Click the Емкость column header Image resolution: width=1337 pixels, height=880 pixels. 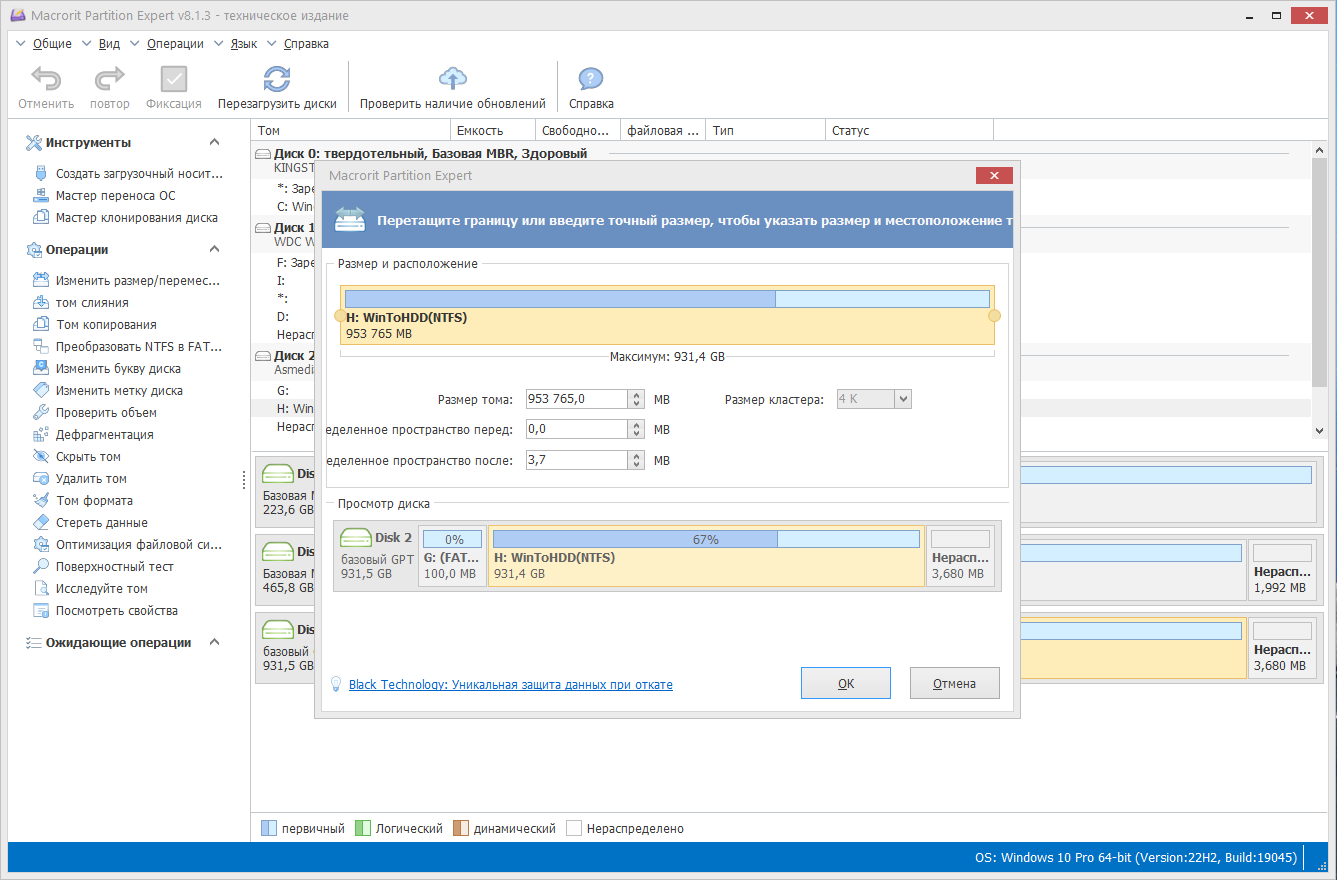pyautogui.click(x=493, y=130)
